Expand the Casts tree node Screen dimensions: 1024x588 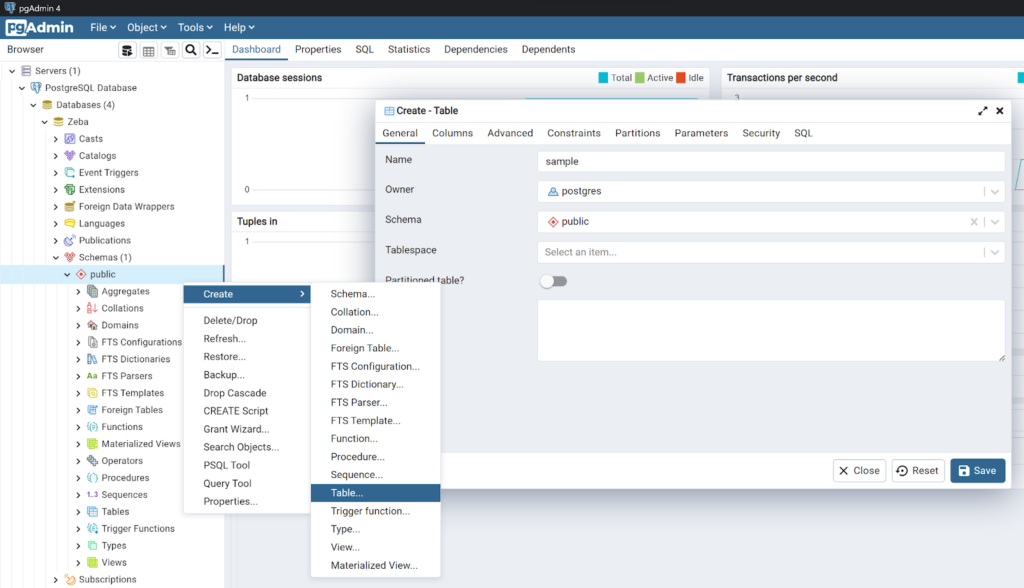tap(56, 139)
